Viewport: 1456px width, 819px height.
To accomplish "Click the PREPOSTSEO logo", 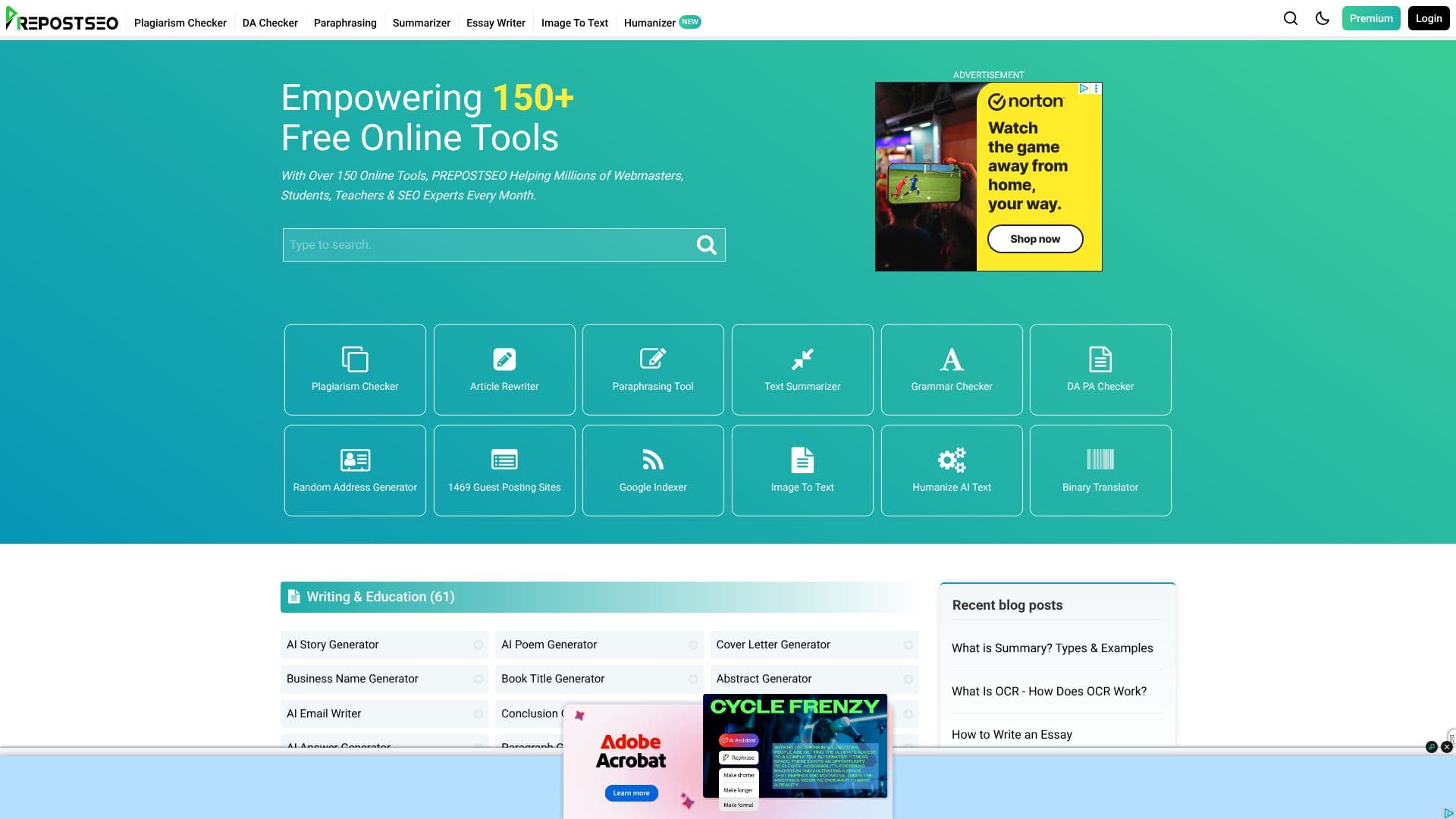I will [x=61, y=20].
